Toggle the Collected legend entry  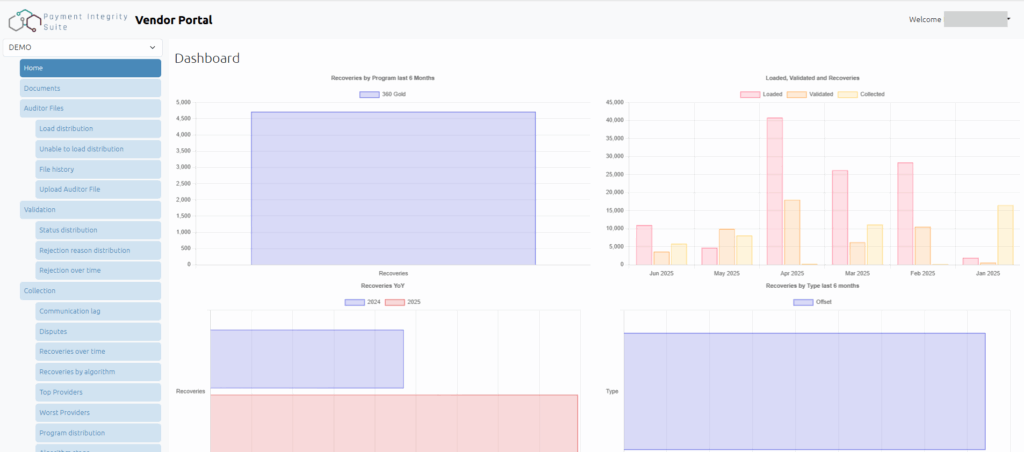(847, 94)
